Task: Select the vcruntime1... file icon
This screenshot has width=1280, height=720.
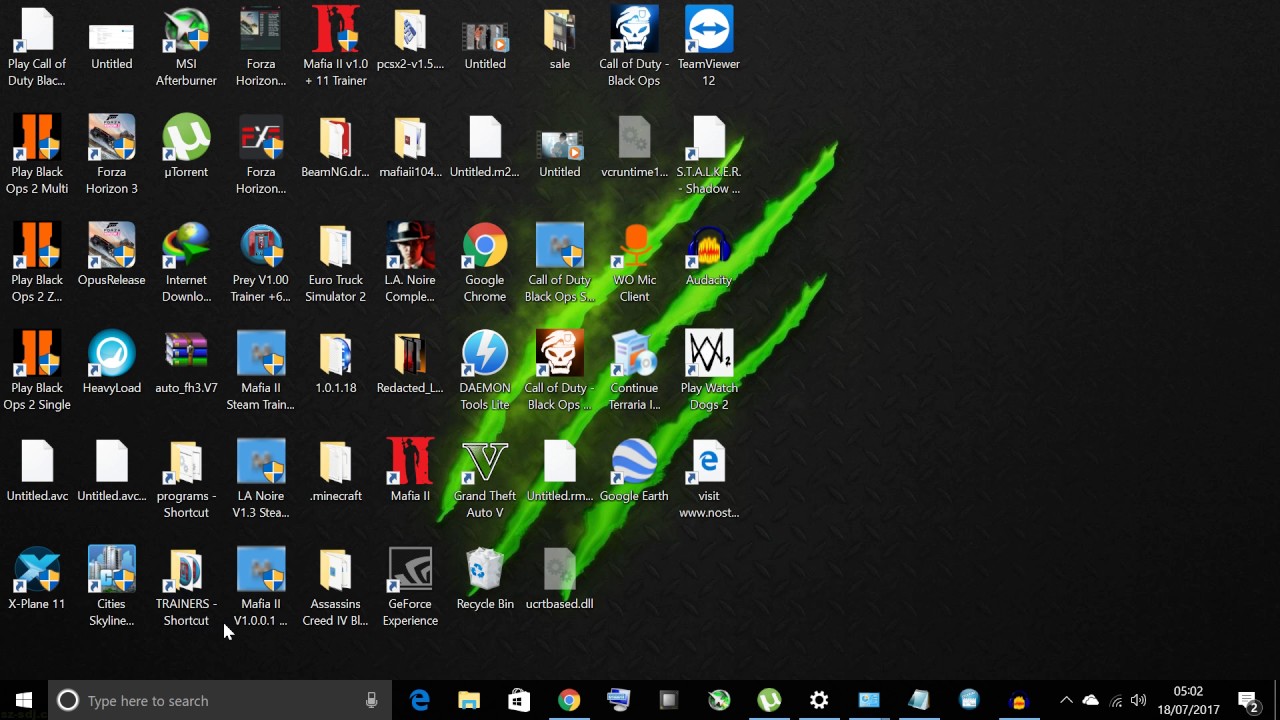Action: (634, 146)
